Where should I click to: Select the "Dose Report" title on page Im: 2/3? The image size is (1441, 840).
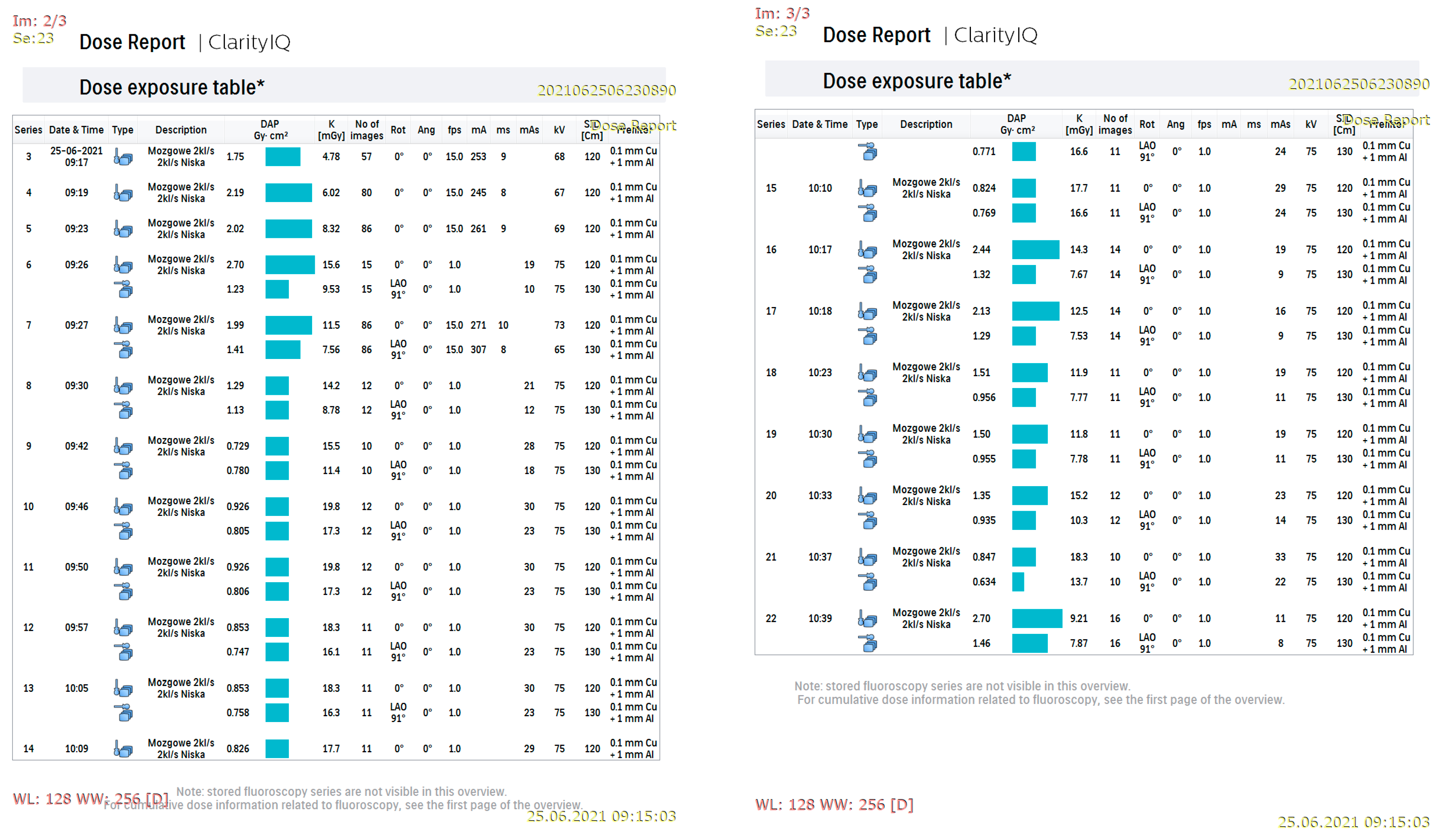point(132,42)
